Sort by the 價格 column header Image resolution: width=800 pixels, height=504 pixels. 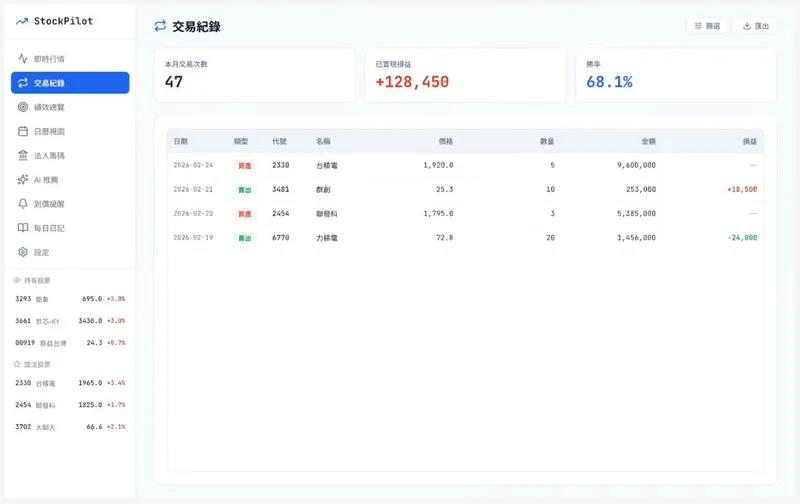tap(446, 141)
